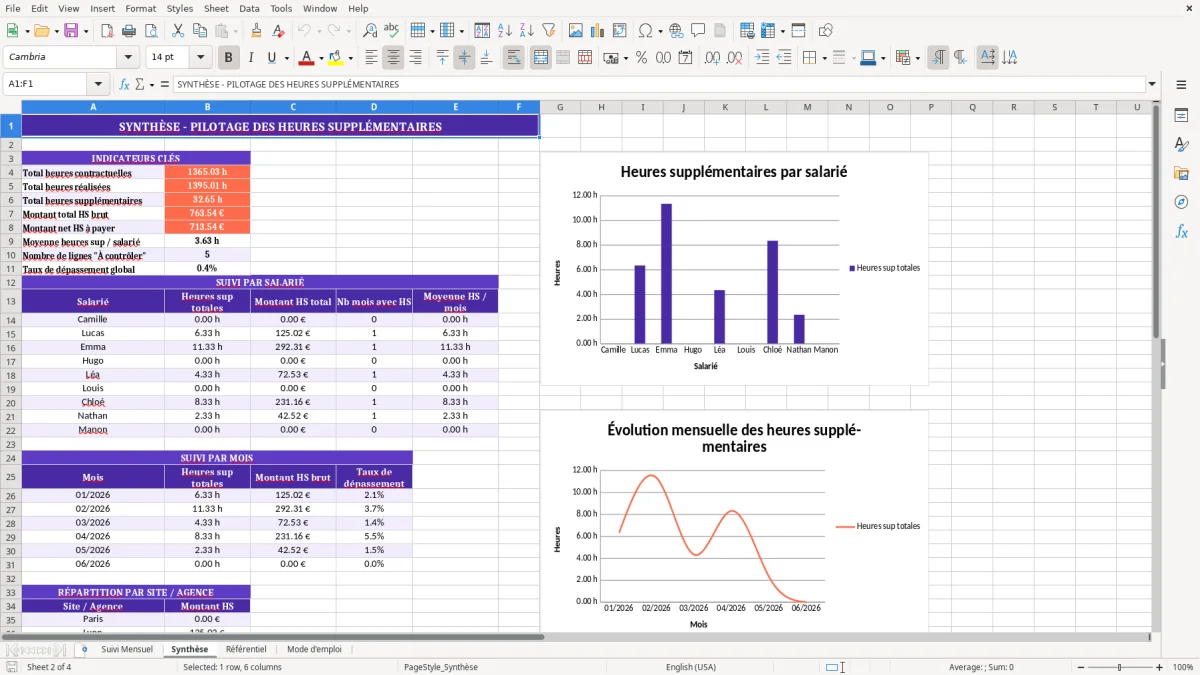Open the sidebar Properties panel icon
This screenshot has height=675, width=1200.
coord(1181,115)
